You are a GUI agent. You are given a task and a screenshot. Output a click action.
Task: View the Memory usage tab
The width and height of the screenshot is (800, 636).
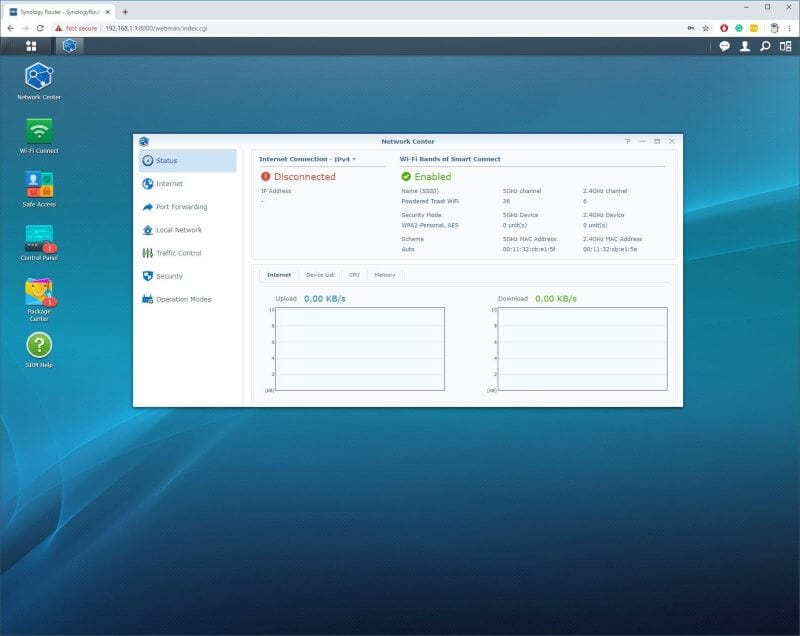(384, 274)
